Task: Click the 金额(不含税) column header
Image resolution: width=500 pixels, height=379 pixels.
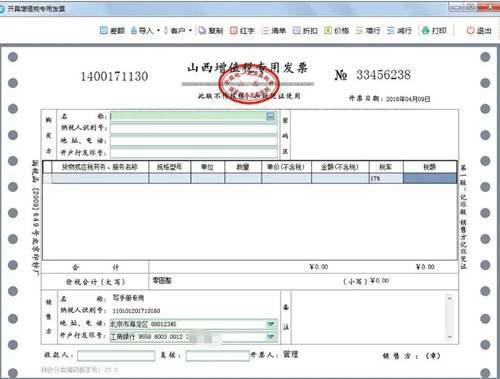Action: pyautogui.click(x=340, y=167)
